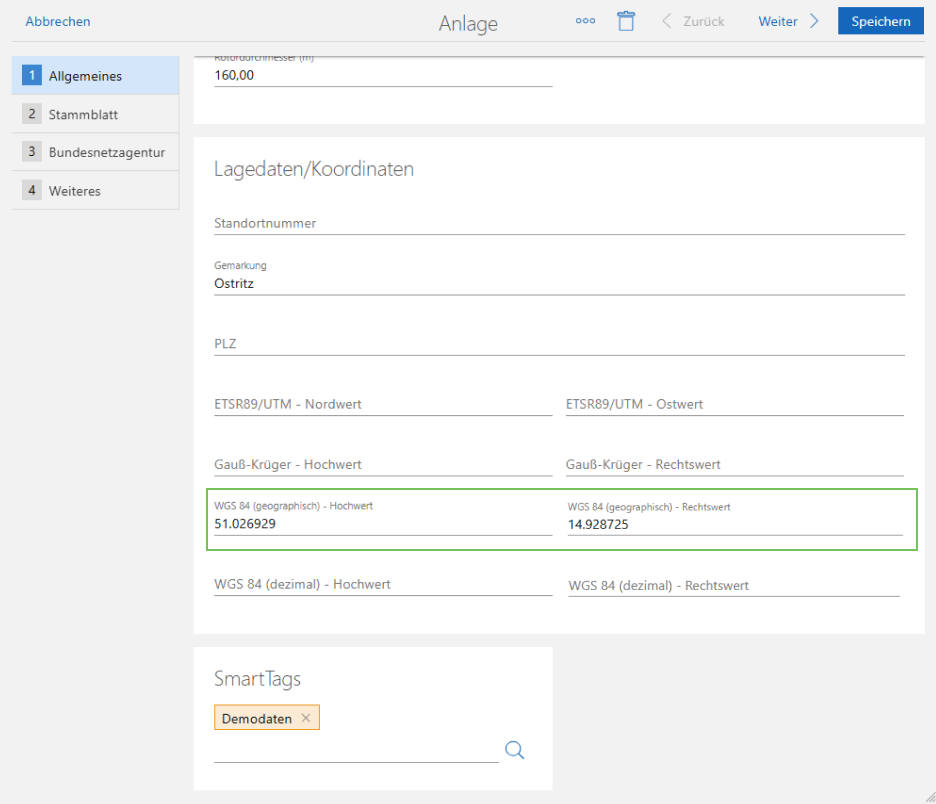This screenshot has width=936, height=804.
Task: Click the SmartTags text input field
Action: tap(355, 750)
